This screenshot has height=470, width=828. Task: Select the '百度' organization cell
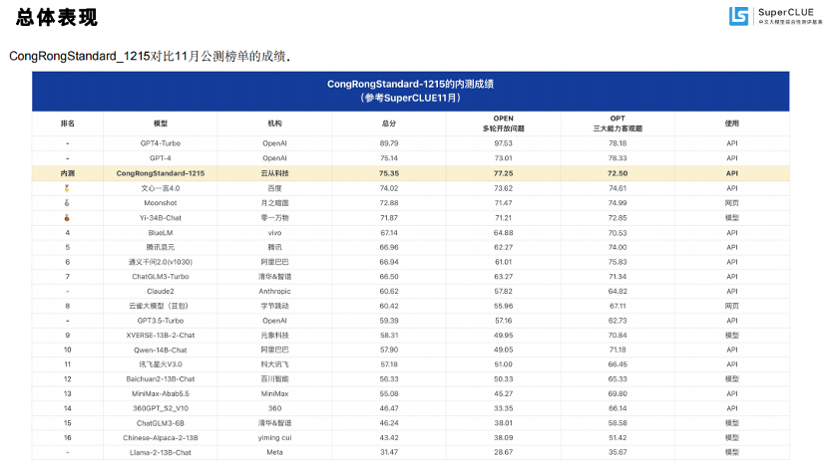(275, 188)
